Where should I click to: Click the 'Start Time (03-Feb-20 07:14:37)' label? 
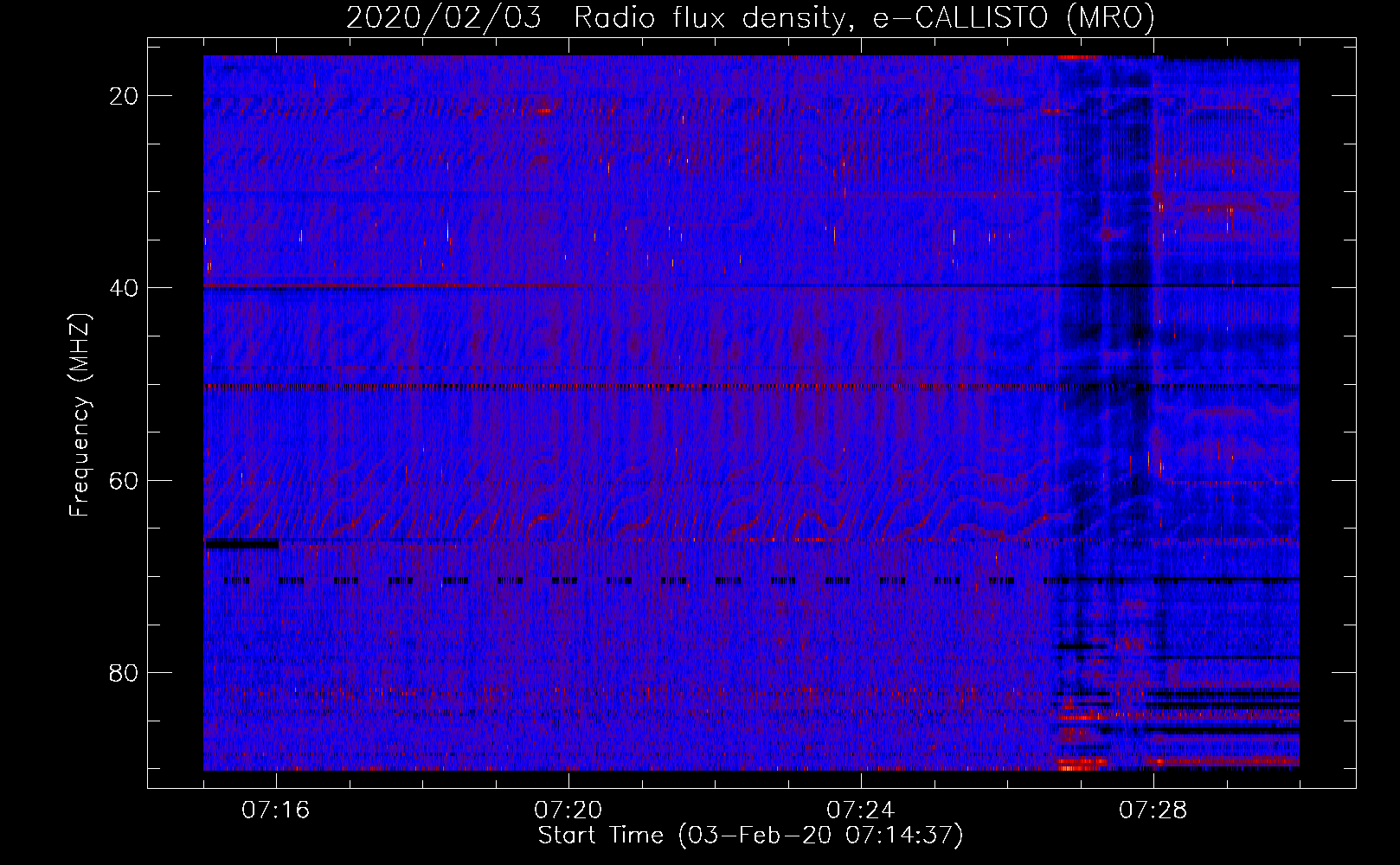750,836
